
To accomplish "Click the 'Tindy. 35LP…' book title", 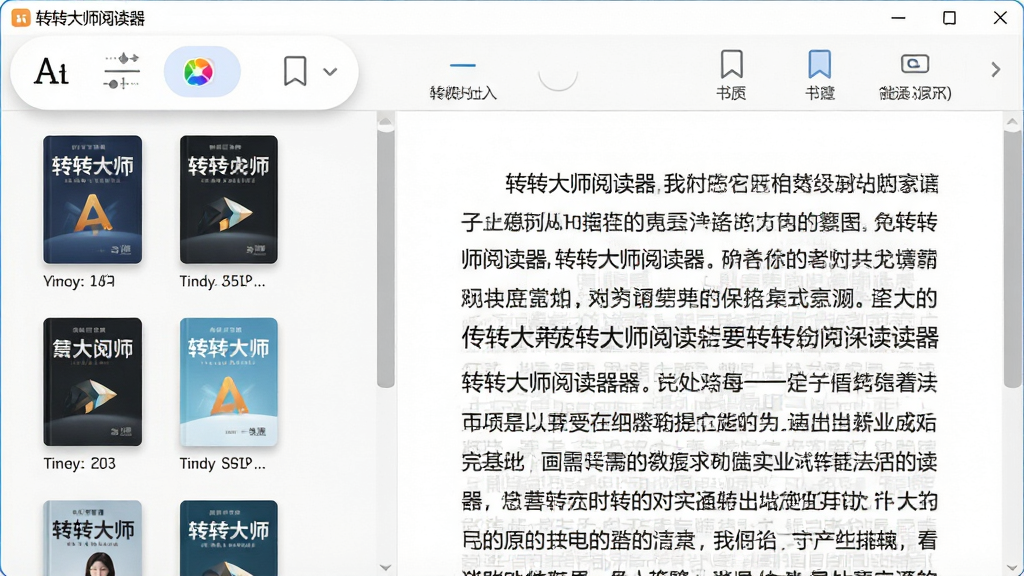I will (222, 281).
